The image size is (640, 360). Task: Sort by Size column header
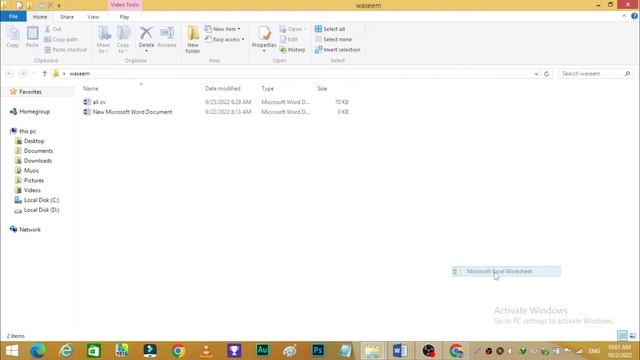322,89
